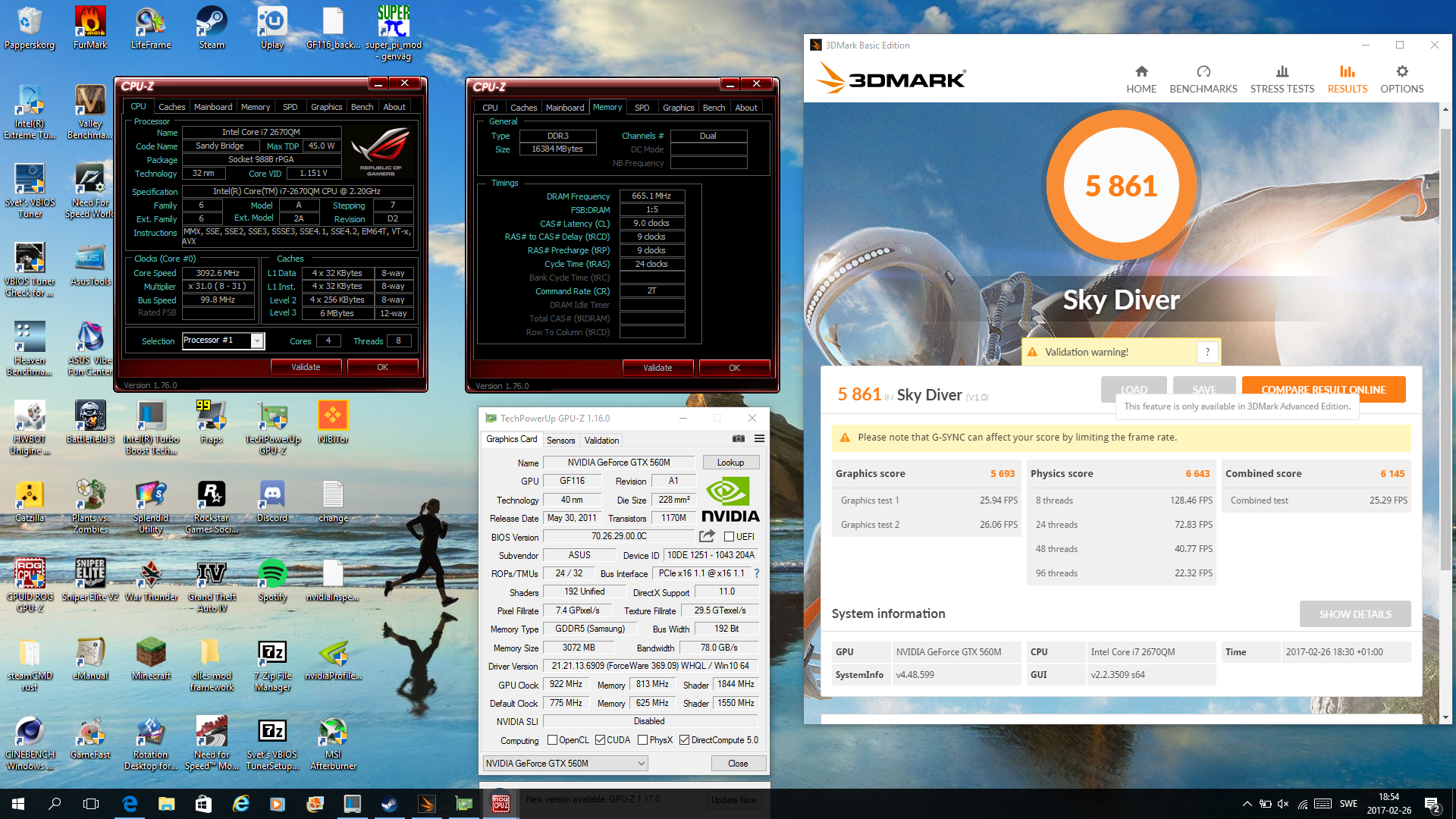This screenshot has height=819, width=1456.
Task: Open 3DMark OPTIONS gear
Action: coord(1402,79)
